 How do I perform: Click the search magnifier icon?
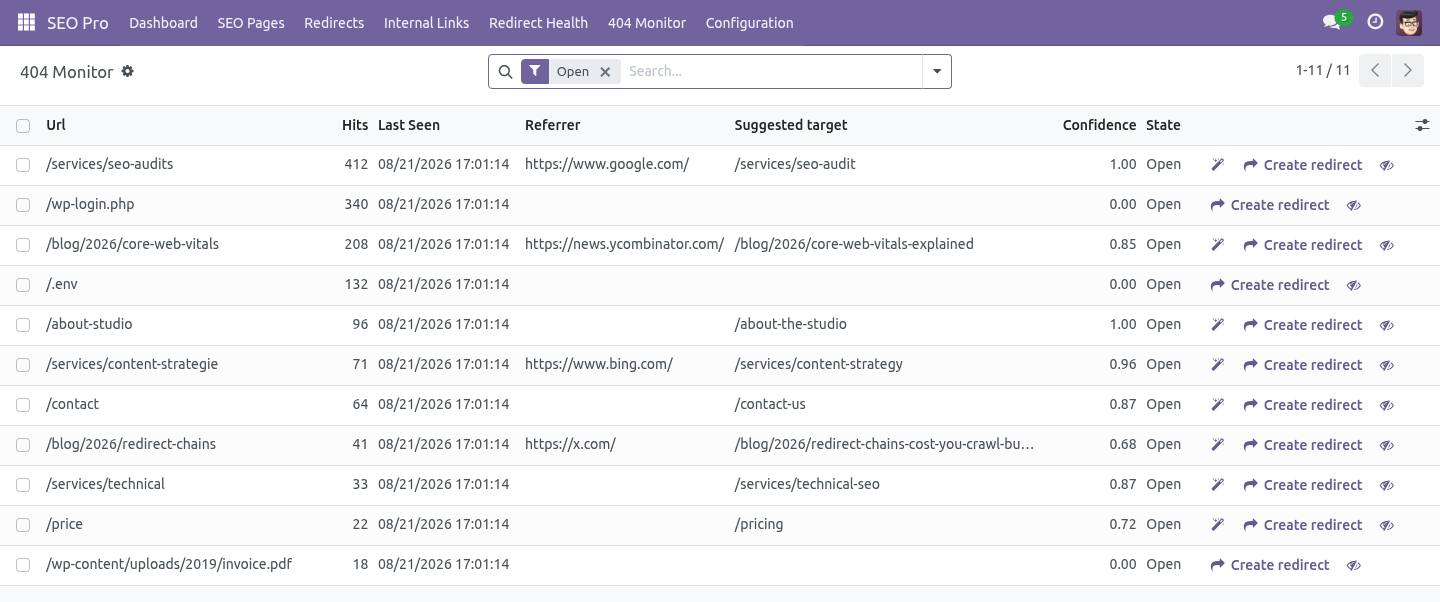coord(505,72)
